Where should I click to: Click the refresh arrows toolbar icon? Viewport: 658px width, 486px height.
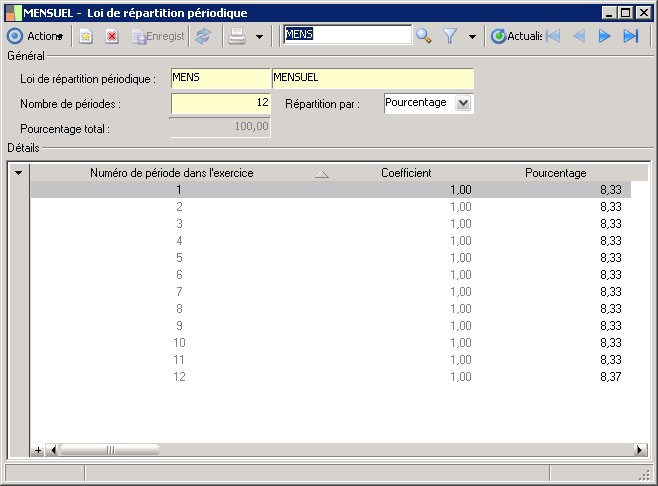[203, 36]
